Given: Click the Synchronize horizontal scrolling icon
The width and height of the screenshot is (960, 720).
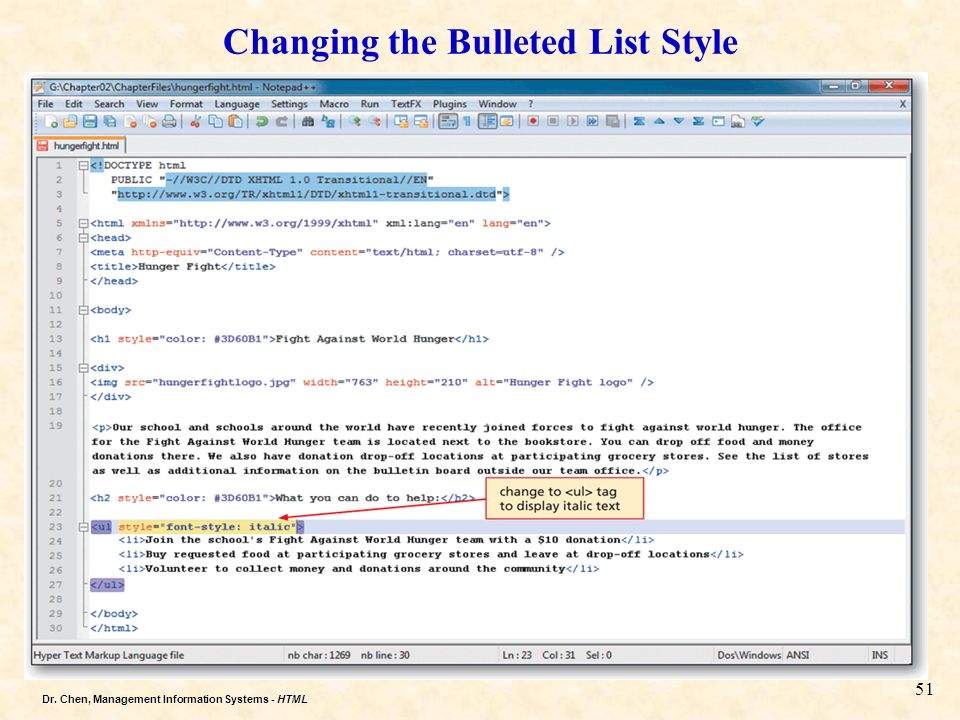Looking at the screenshot, I should (421, 122).
